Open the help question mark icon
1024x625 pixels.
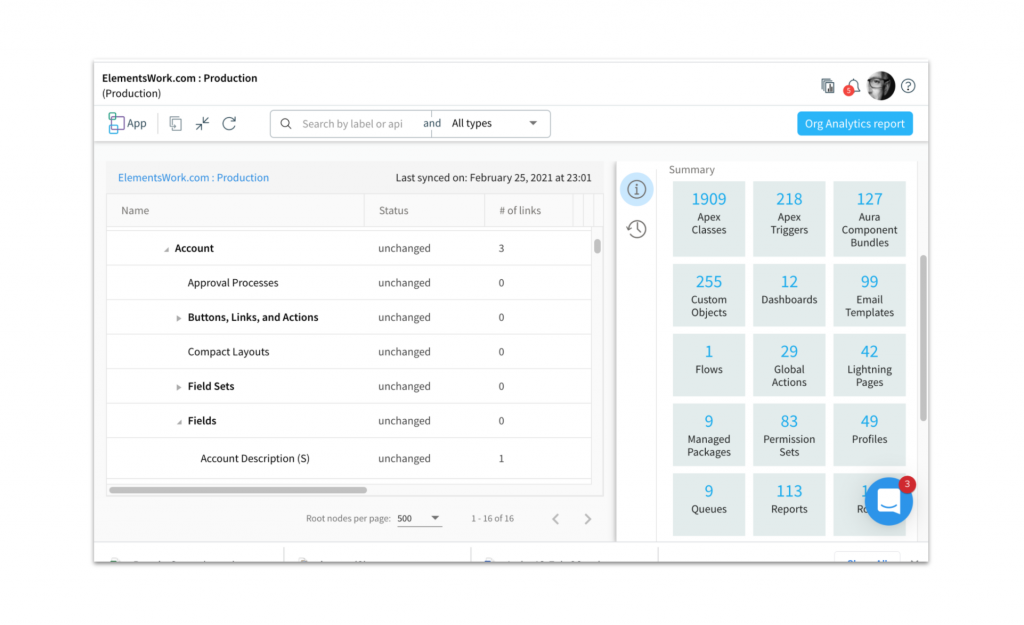908,86
